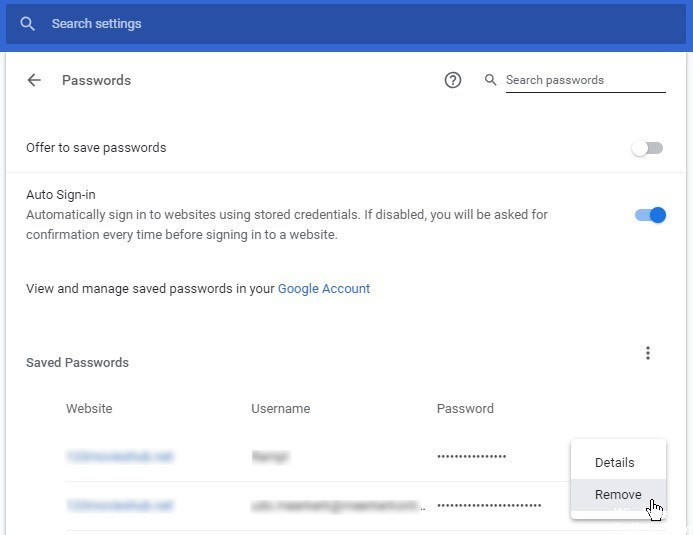Disable the Auto Sign-in switch
693x535 pixels.
pos(650,215)
